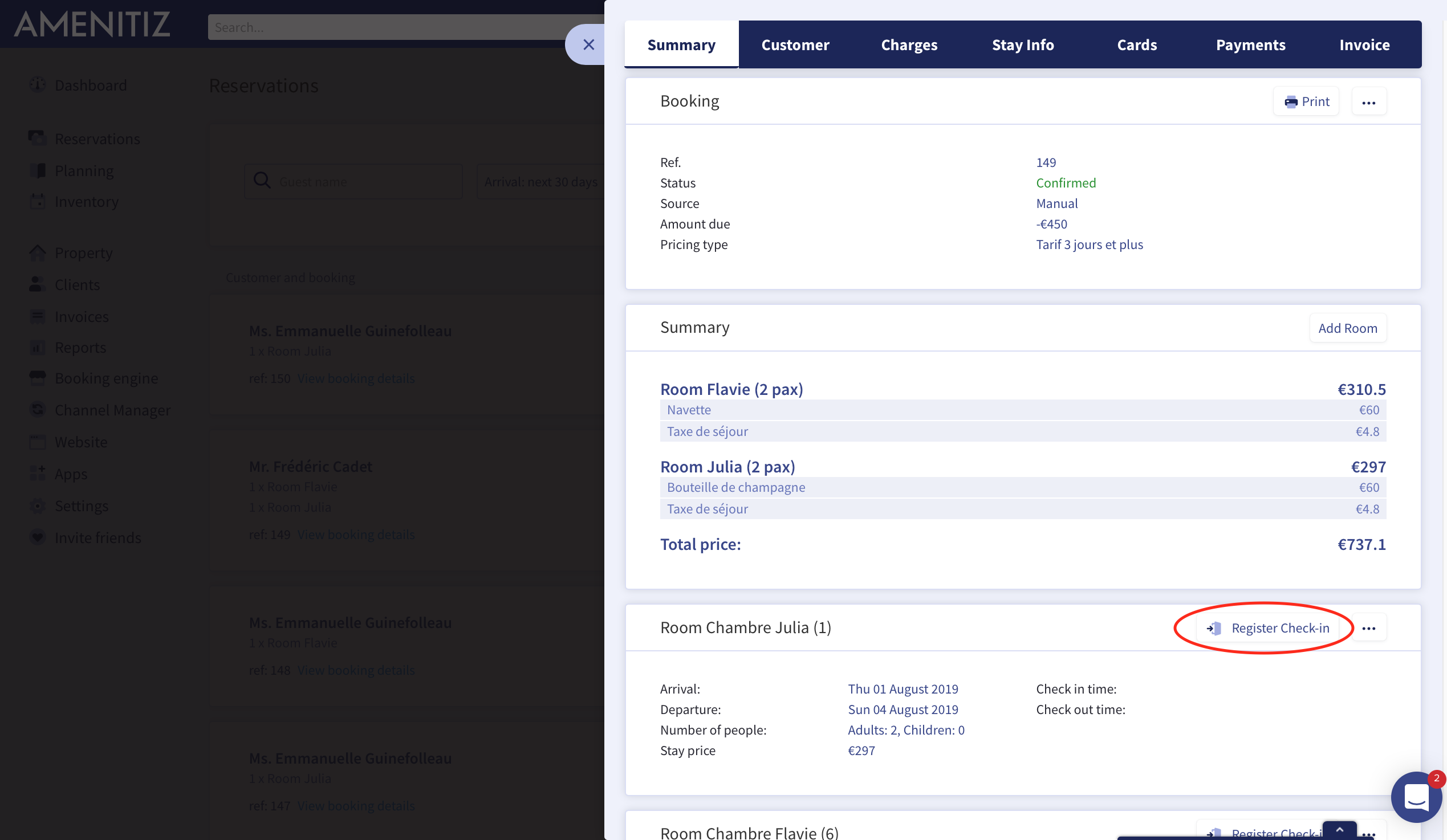Open the Customer tab
Viewport: 1447px width, 840px height.
pos(795,44)
